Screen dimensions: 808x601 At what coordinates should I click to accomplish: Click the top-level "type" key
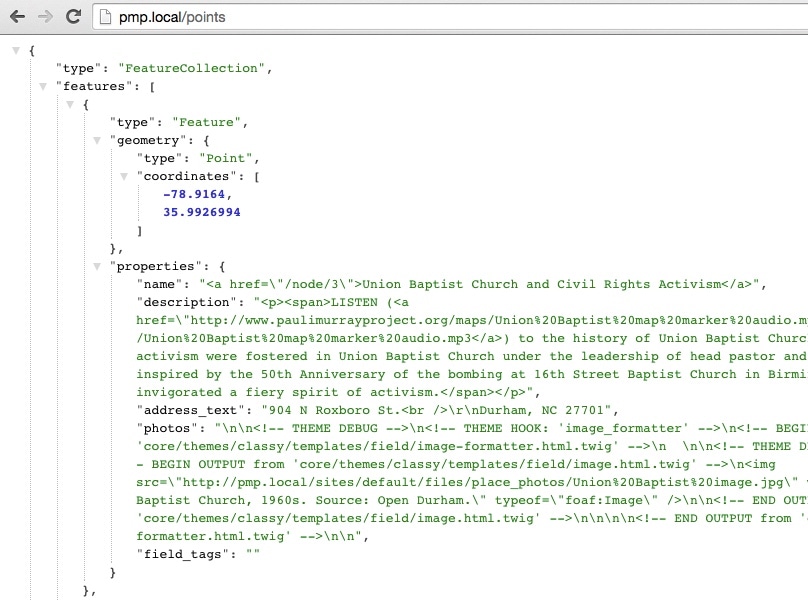(78, 69)
